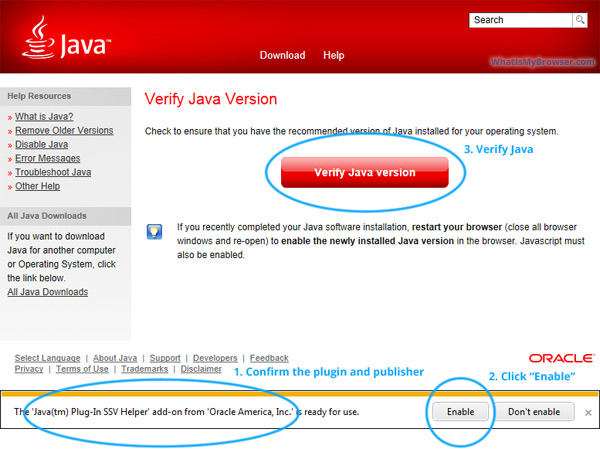Click the search magnifier icon

(580, 20)
